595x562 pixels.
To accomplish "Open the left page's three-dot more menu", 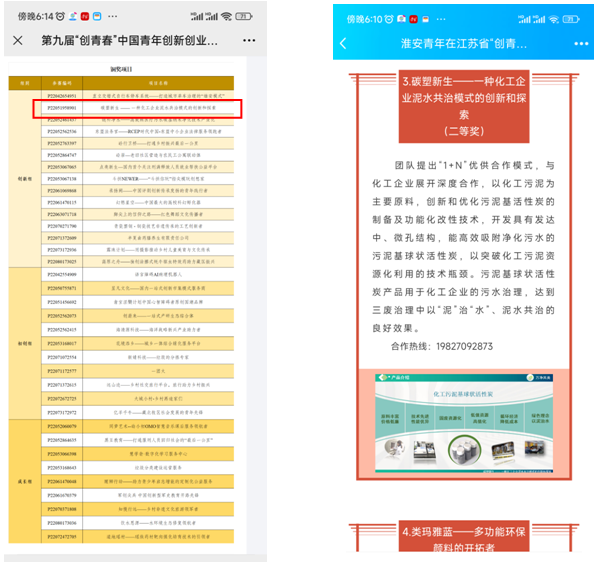I will click(x=249, y=40).
